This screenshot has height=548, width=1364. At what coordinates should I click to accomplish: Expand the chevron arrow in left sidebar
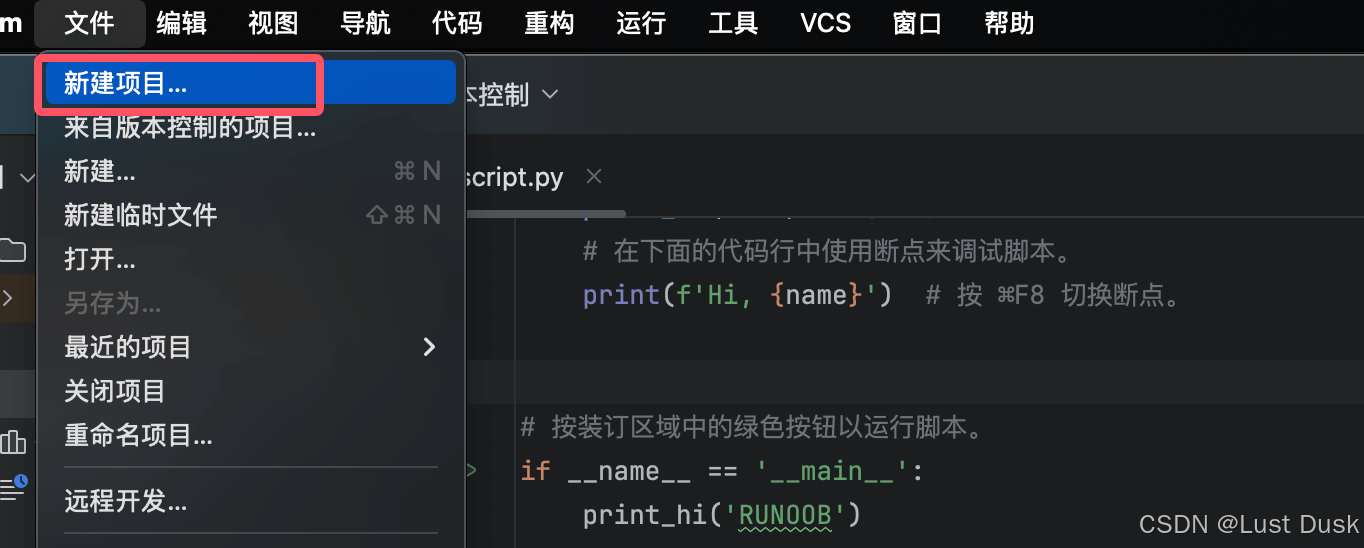[x=8, y=297]
